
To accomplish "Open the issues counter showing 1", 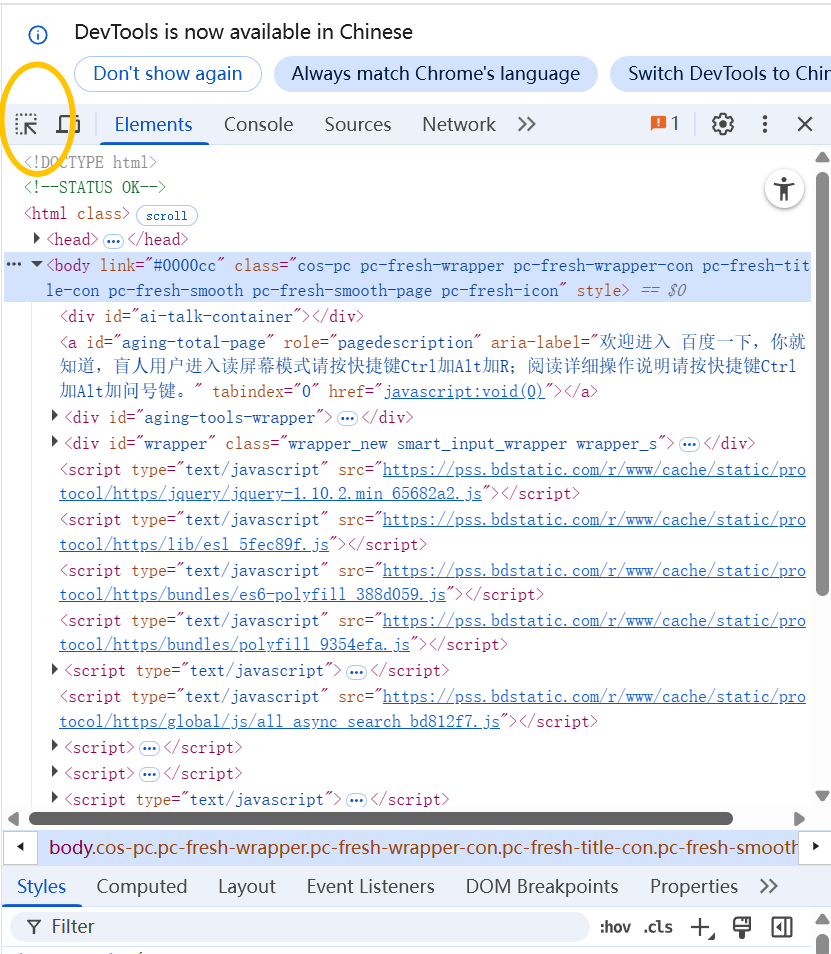I will (664, 124).
